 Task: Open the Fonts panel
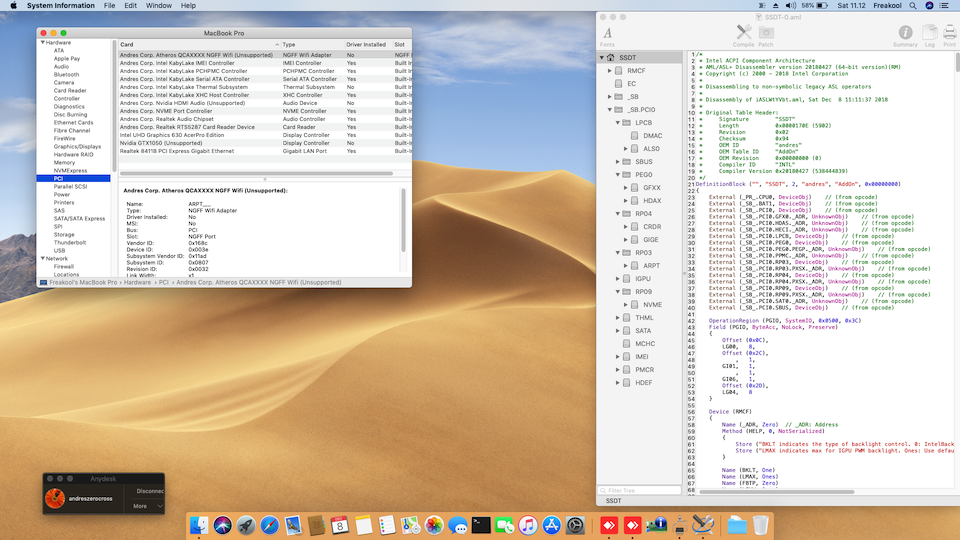pos(607,35)
